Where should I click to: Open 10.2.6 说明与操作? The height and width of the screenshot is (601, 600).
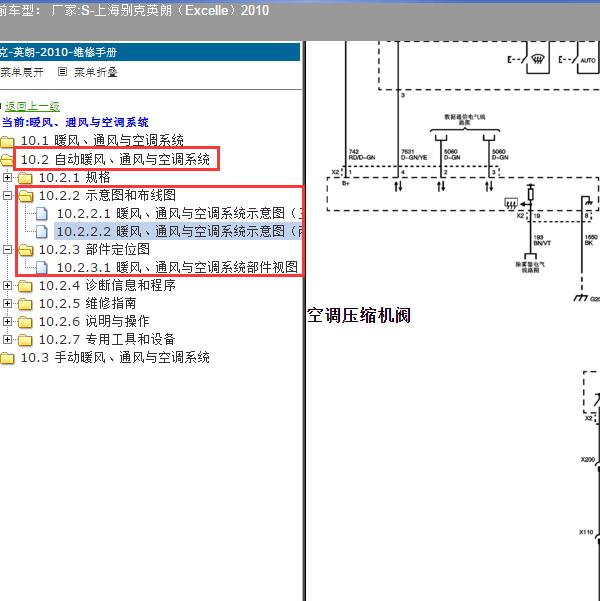[94, 322]
